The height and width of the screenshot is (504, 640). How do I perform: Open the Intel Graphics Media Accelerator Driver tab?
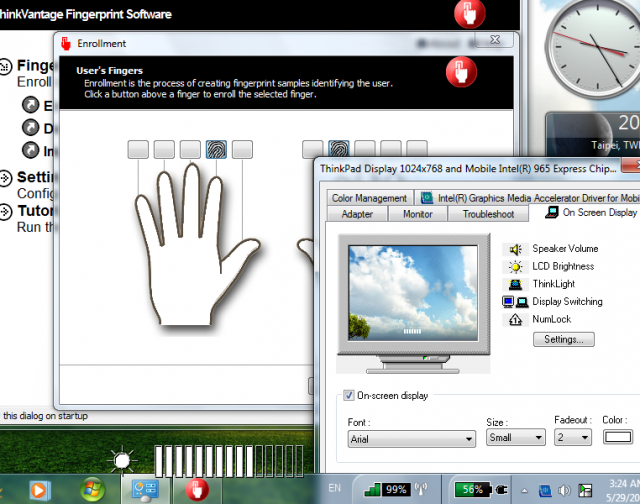pyautogui.click(x=527, y=198)
